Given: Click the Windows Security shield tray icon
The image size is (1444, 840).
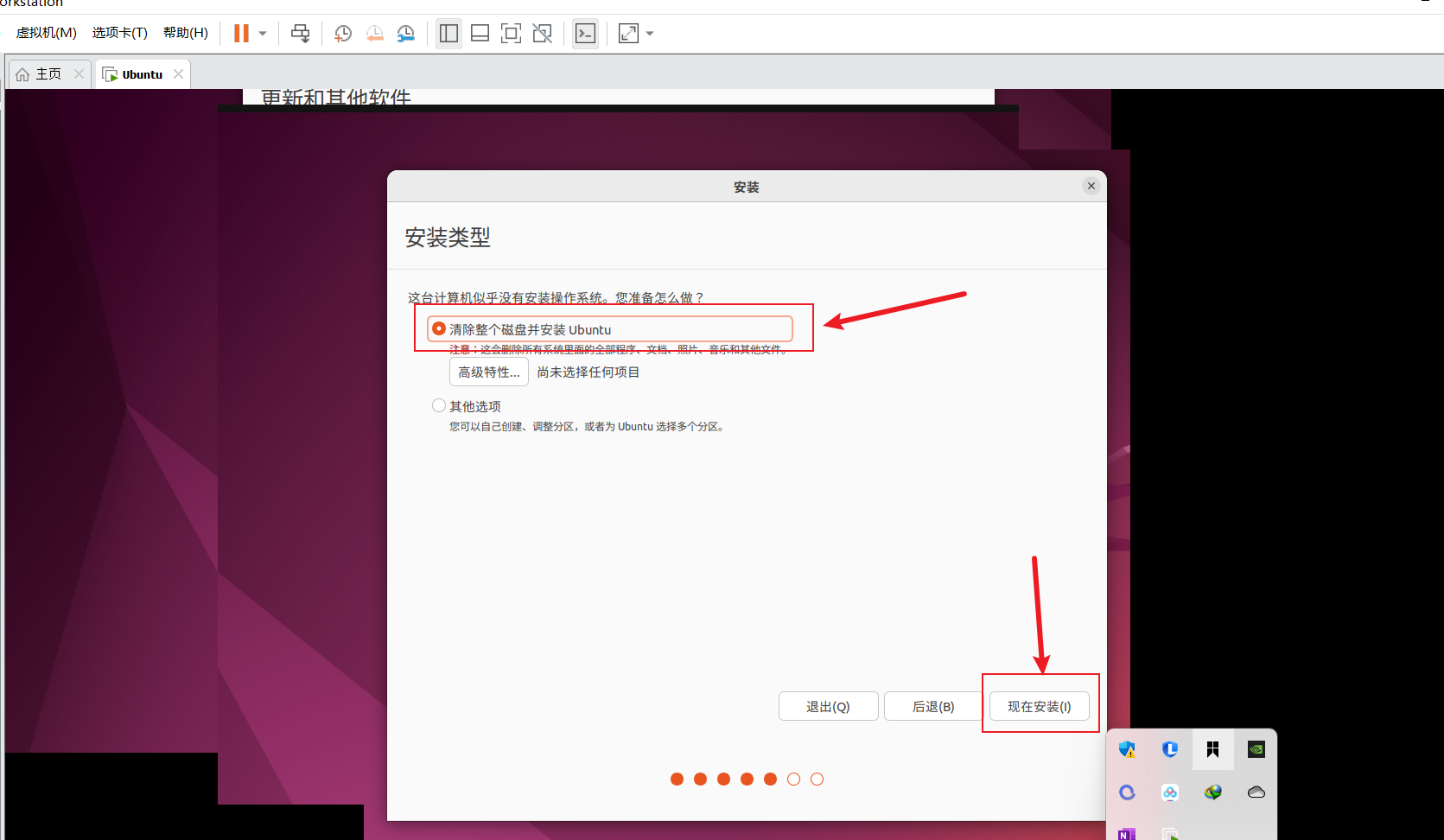Looking at the screenshot, I should tap(1127, 749).
